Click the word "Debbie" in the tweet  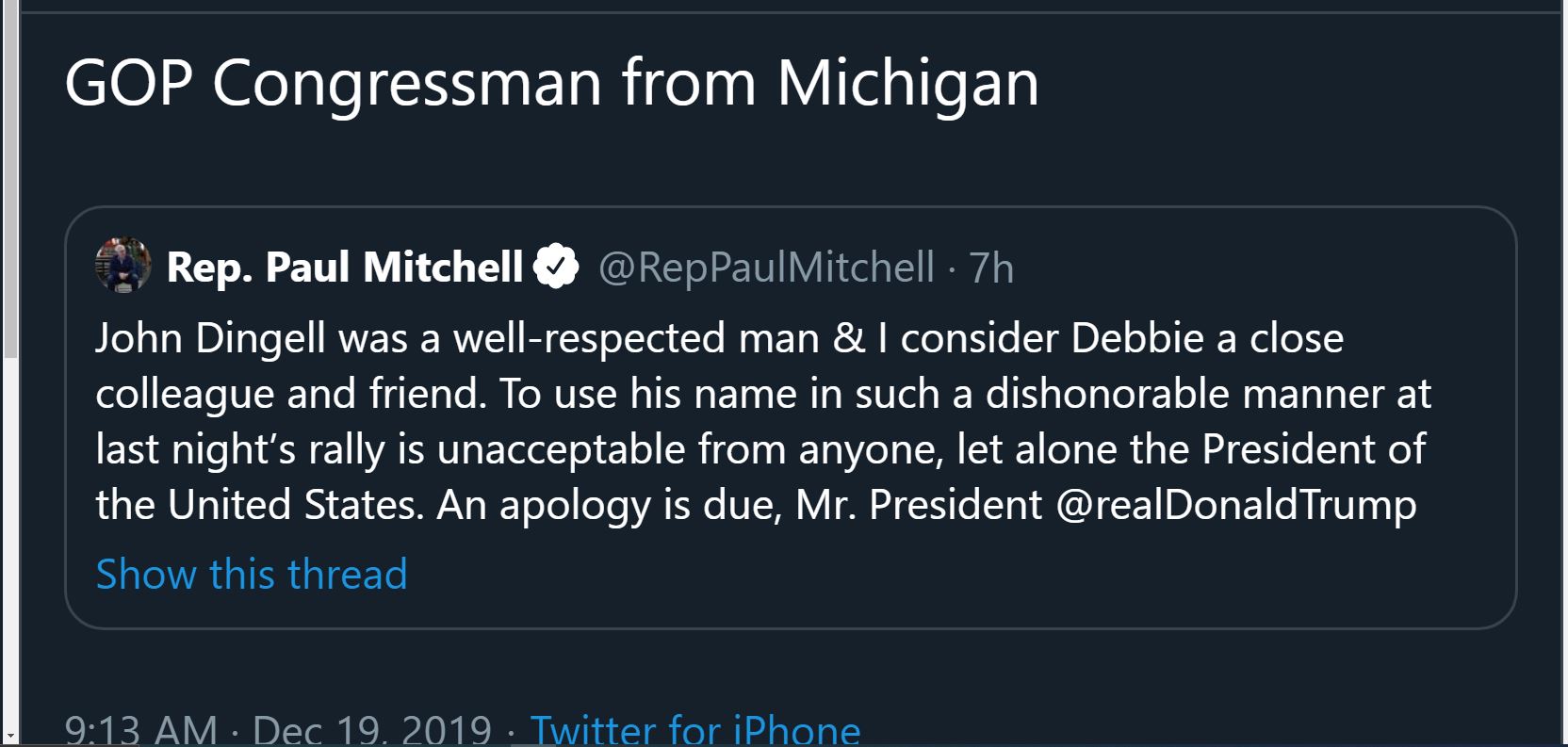tap(1137, 338)
